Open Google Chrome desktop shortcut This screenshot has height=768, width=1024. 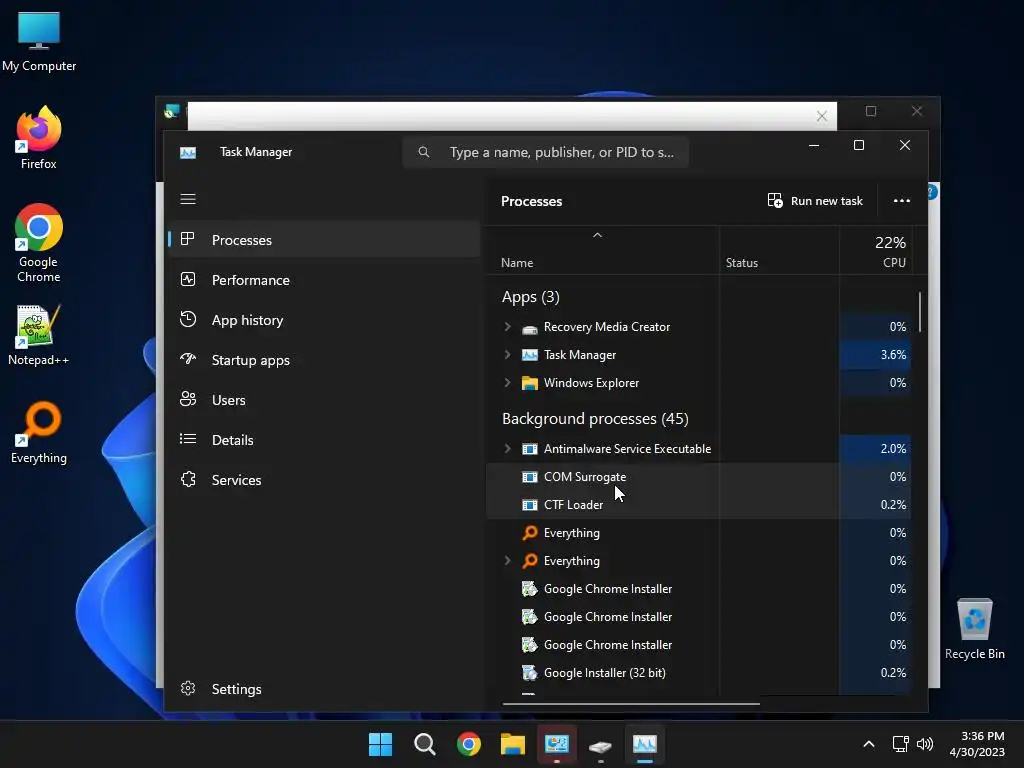(39, 243)
